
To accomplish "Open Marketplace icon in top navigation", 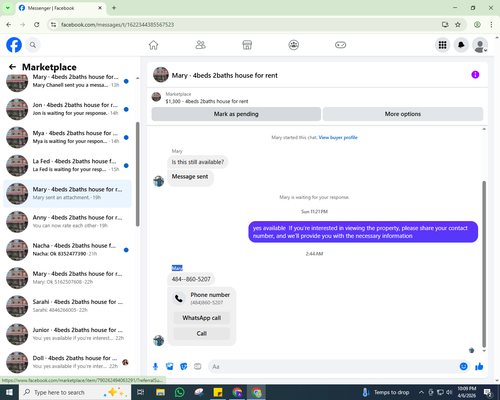I will [x=247, y=45].
